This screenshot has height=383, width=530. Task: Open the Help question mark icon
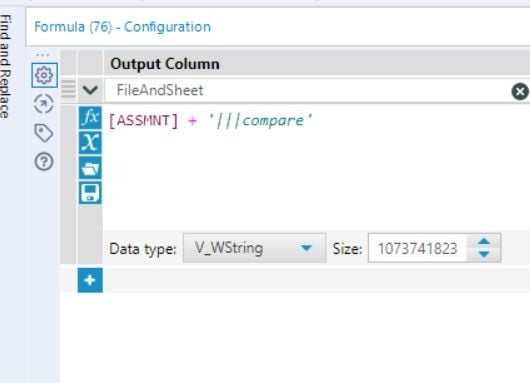44,162
